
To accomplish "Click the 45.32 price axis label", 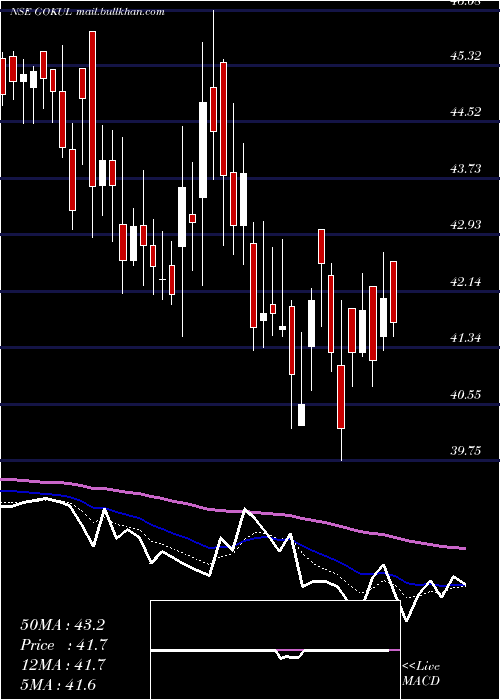I will pos(466,56).
